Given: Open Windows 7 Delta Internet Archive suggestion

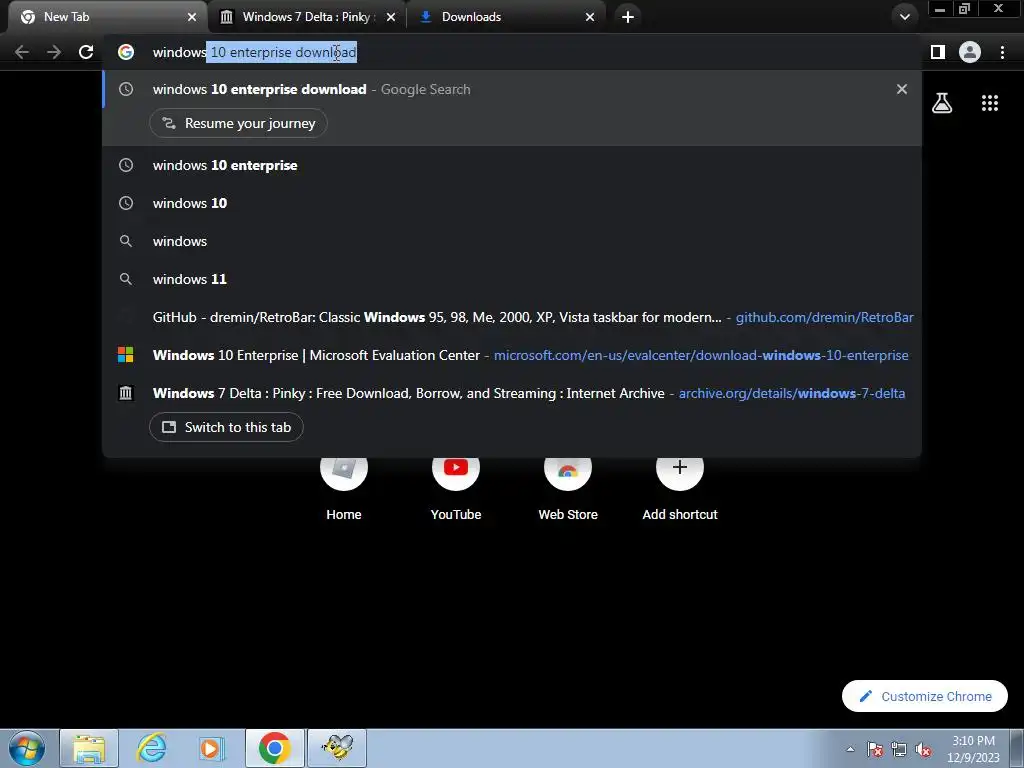Looking at the screenshot, I should (512, 393).
